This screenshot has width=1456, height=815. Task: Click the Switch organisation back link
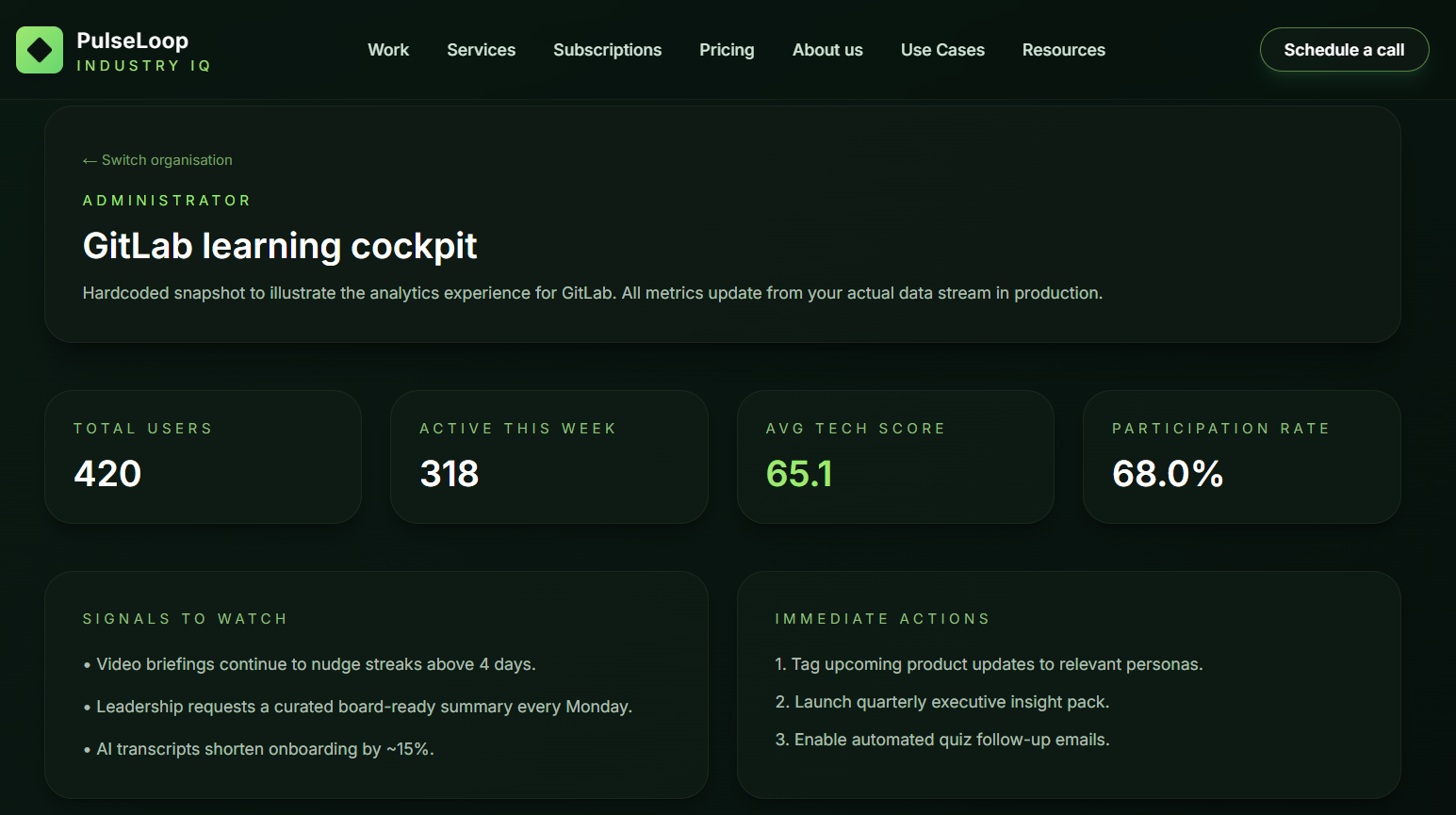pyautogui.click(x=157, y=160)
